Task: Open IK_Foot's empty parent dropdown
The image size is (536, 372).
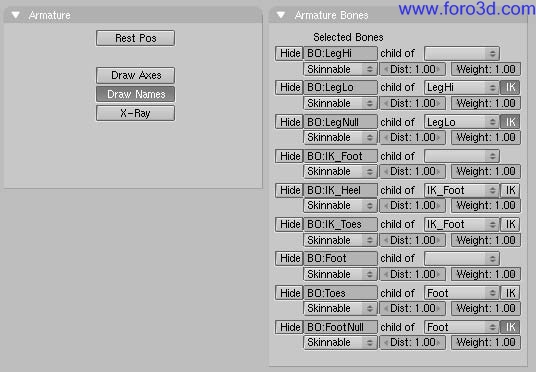Action: [x=462, y=156]
